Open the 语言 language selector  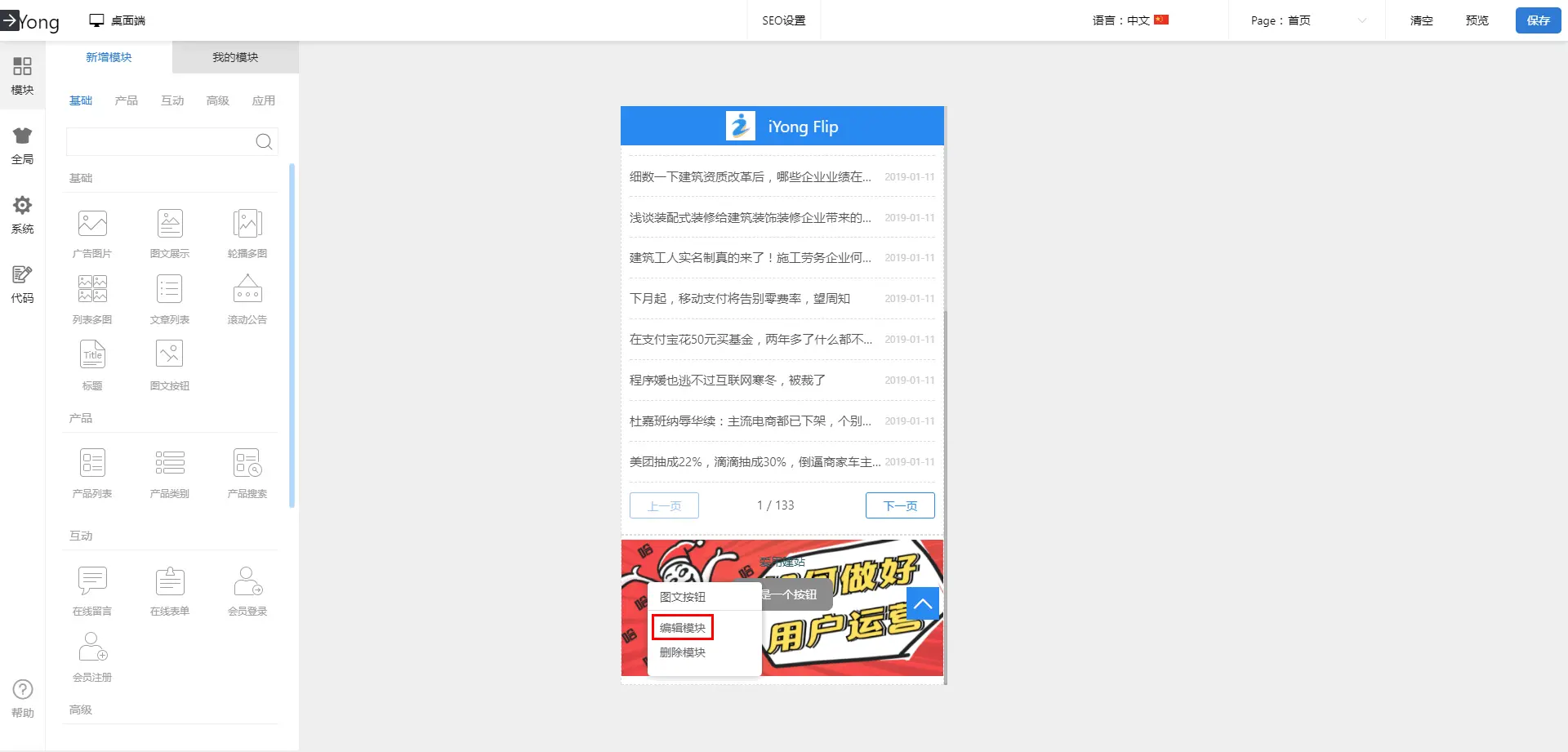coord(1130,20)
